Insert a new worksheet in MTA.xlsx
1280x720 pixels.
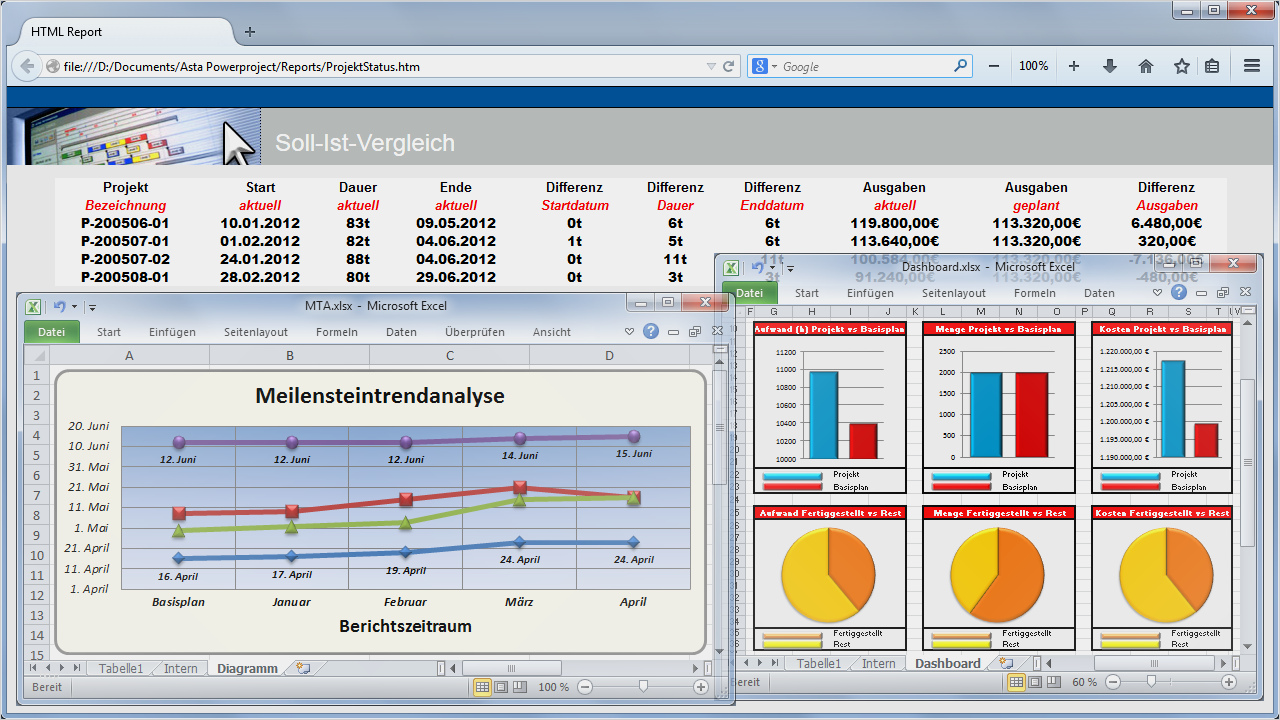pyautogui.click(x=302, y=668)
